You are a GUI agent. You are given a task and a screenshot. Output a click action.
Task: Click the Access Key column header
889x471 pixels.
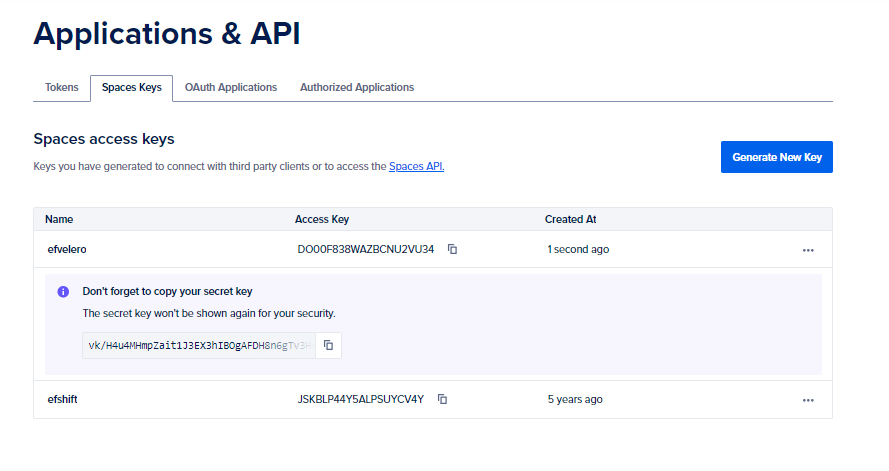pos(322,219)
